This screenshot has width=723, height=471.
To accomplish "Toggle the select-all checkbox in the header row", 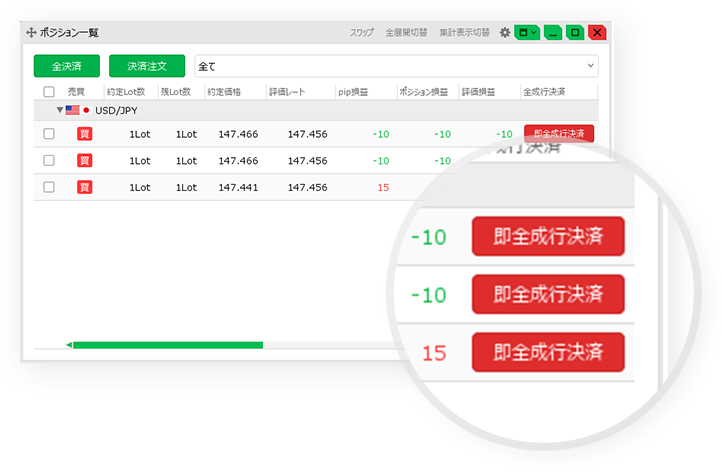I will click(49, 92).
